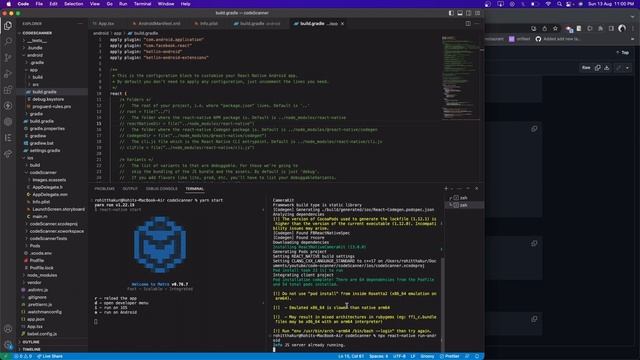Open the Selection menu in menu bar
640x360 pixels.
tap(73, 4)
